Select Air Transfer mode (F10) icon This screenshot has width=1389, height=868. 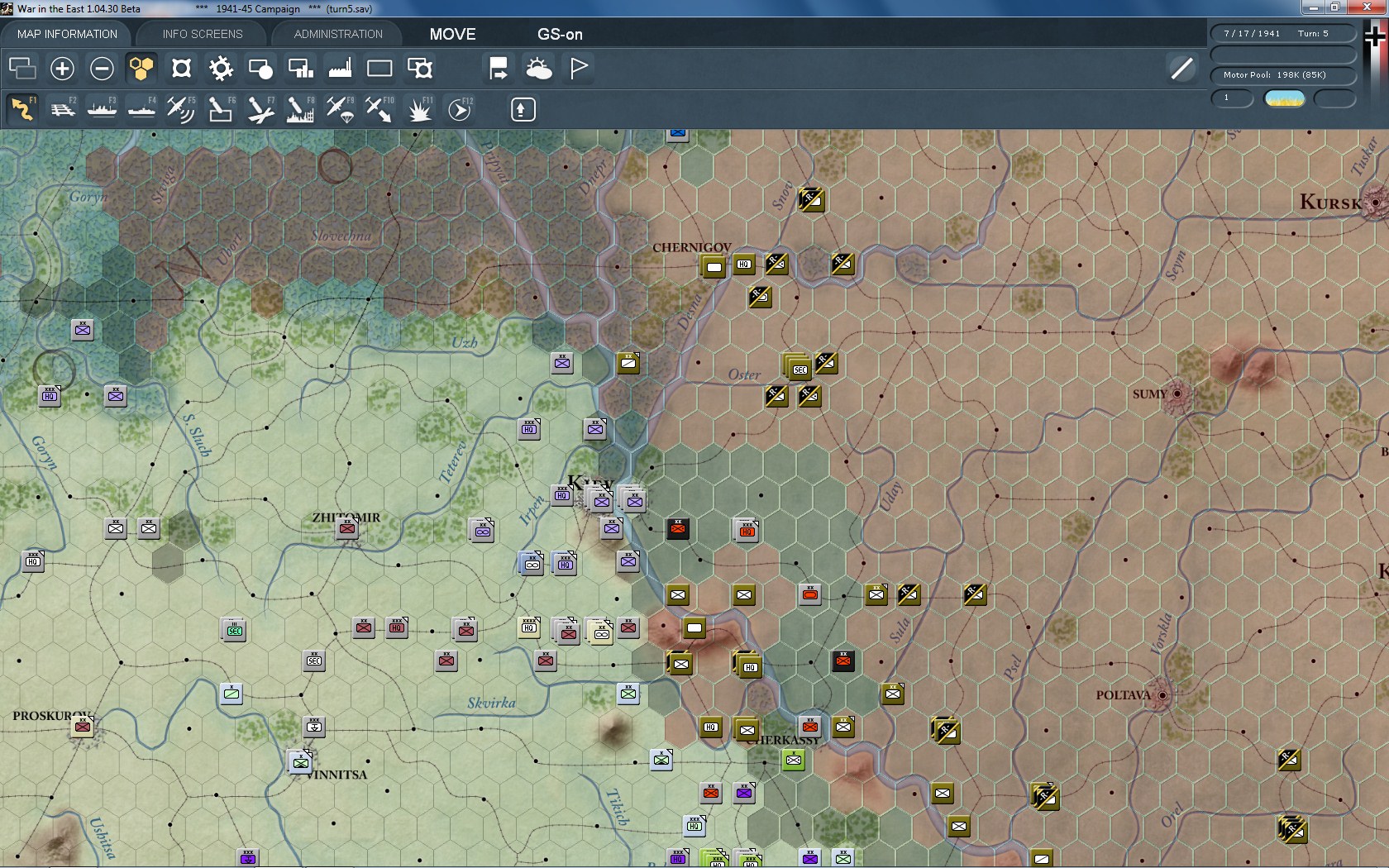(379, 109)
